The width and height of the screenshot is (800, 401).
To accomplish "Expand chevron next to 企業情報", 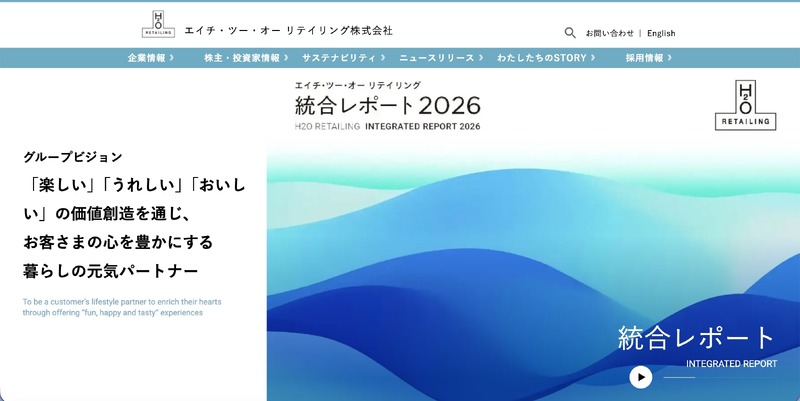I will coord(171,58).
